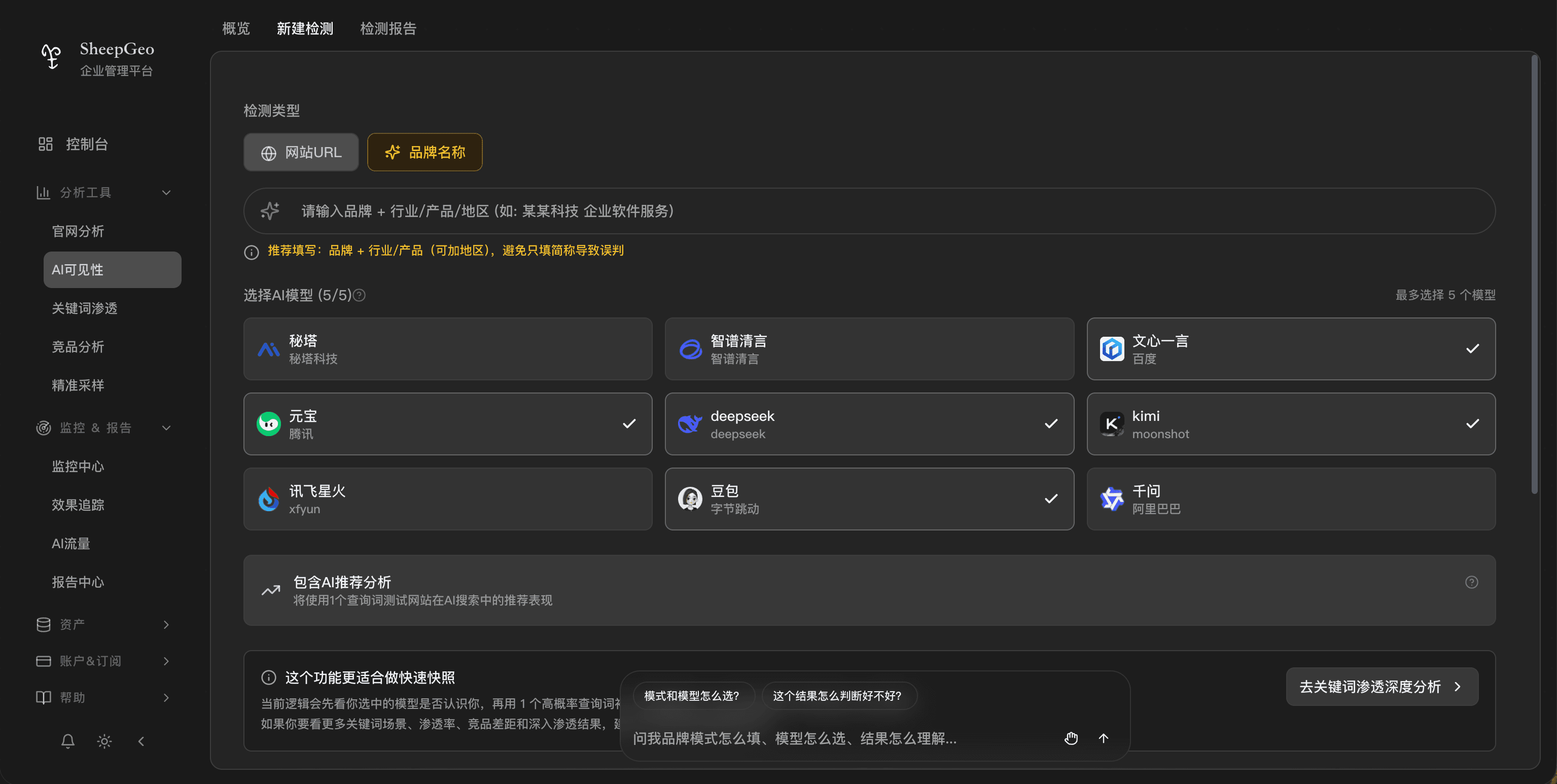Click the kimi K logo
Viewport: 1557px width, 784px height.
(x=1112, y=424)
